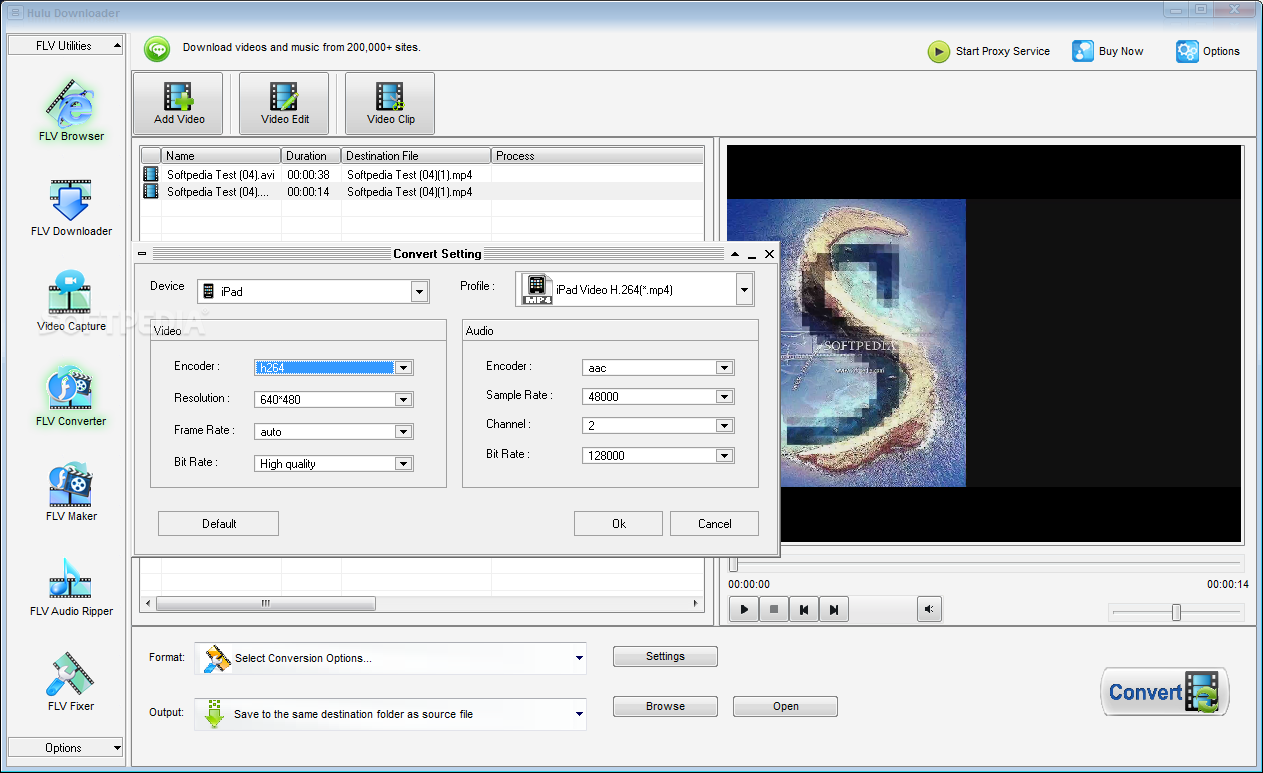This screenshot has width=1263, height=773.
Task: Select the row with duration 00:00:14
Action: pos(421,191)
